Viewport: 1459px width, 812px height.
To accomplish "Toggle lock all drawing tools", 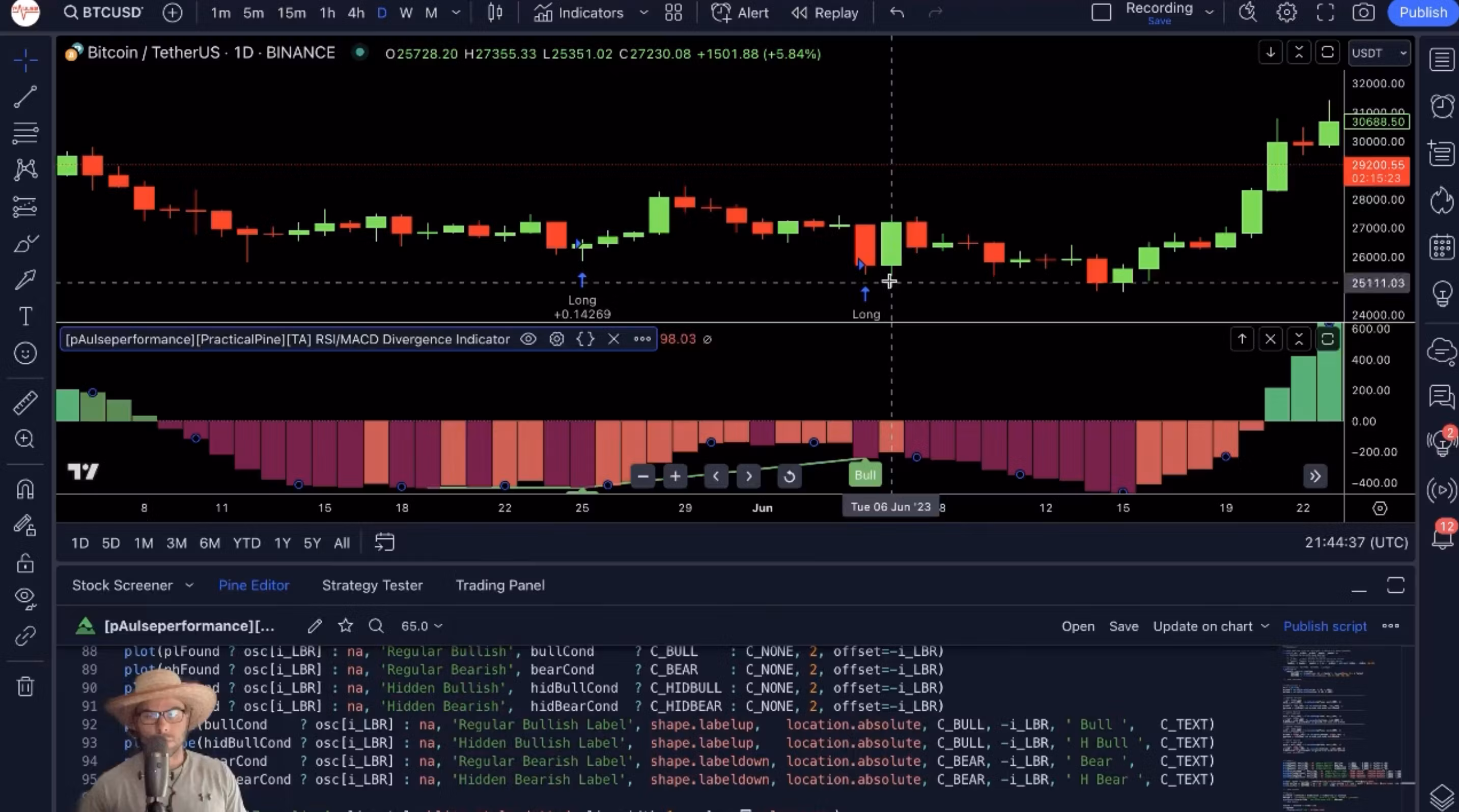I will pyautogui.click(x=25, y=563).
